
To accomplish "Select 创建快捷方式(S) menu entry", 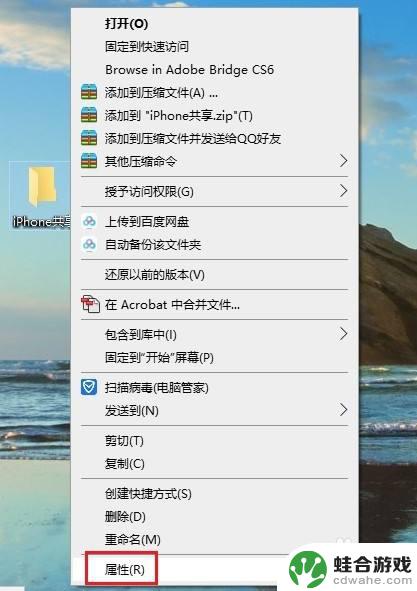I will [148, 494].
